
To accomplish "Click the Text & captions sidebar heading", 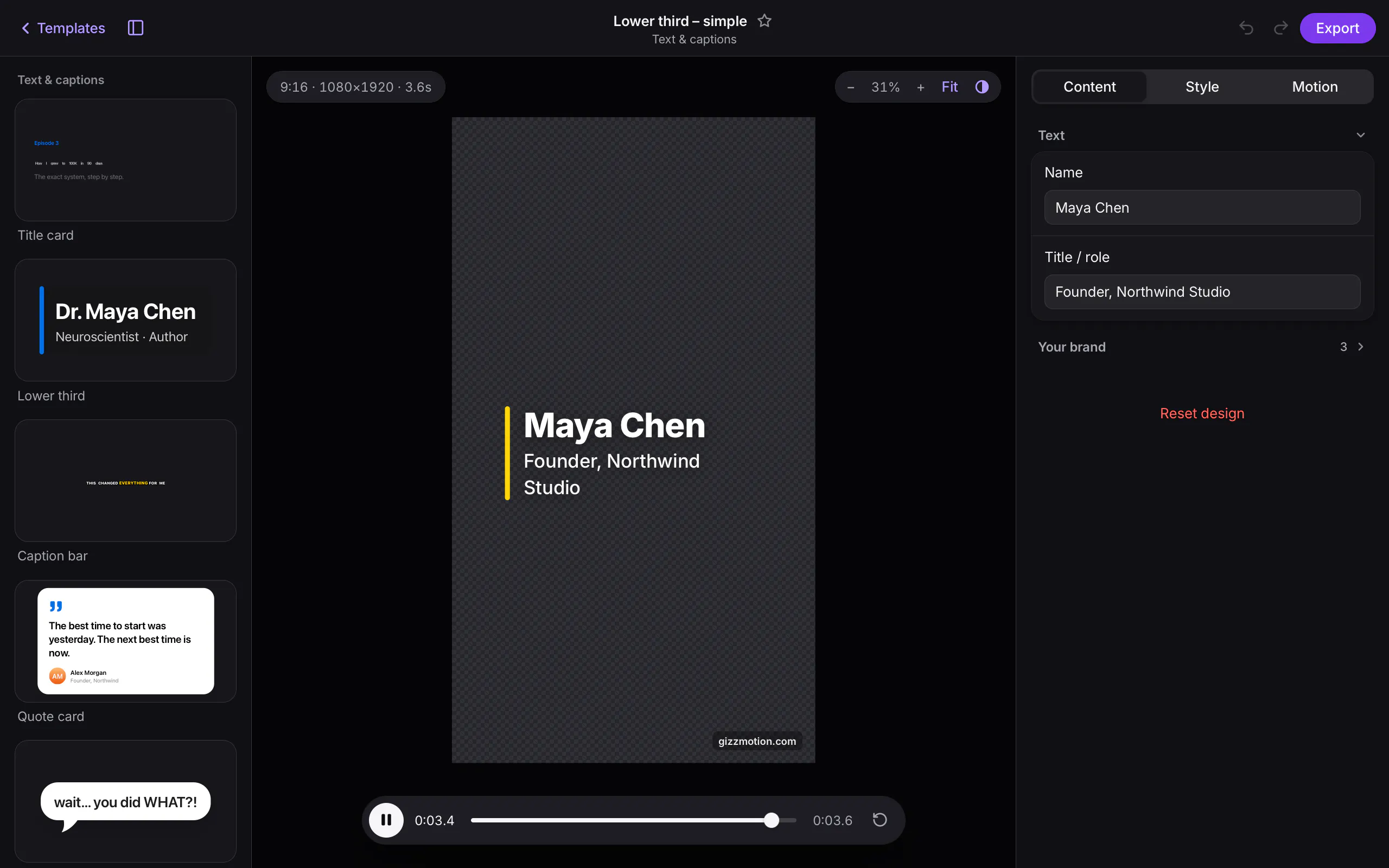I will point(61,80).
